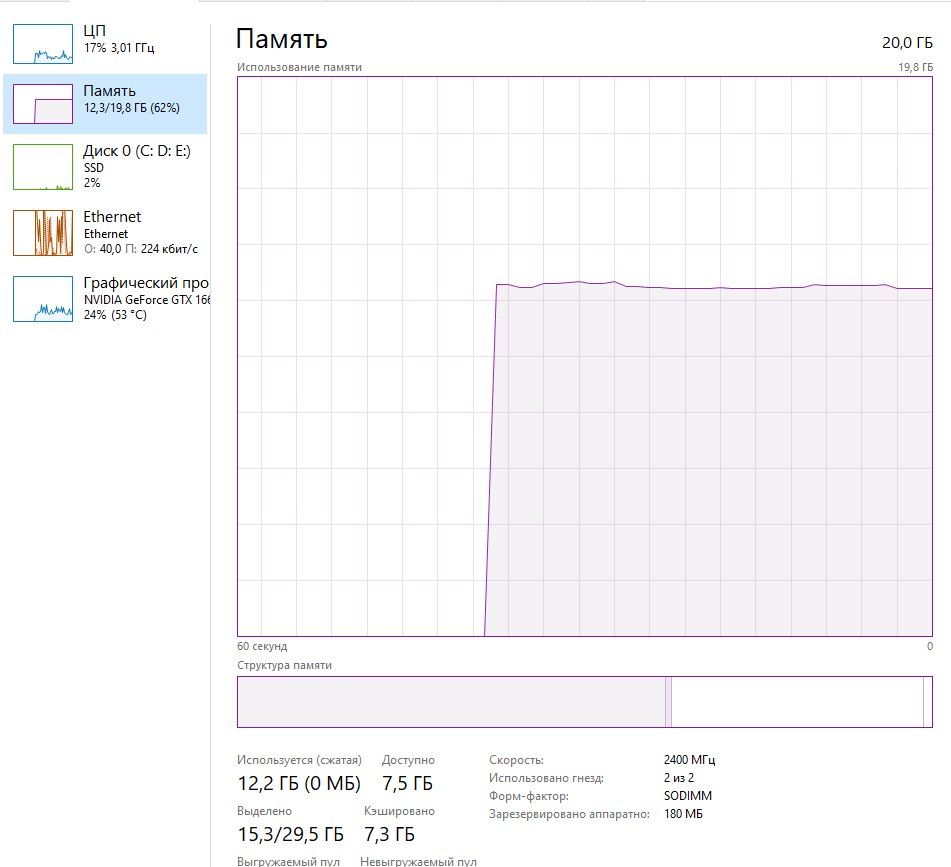The image size is (951, 867).
Task: Click the 2 из 2 slots value
Action: pos(679,778)
